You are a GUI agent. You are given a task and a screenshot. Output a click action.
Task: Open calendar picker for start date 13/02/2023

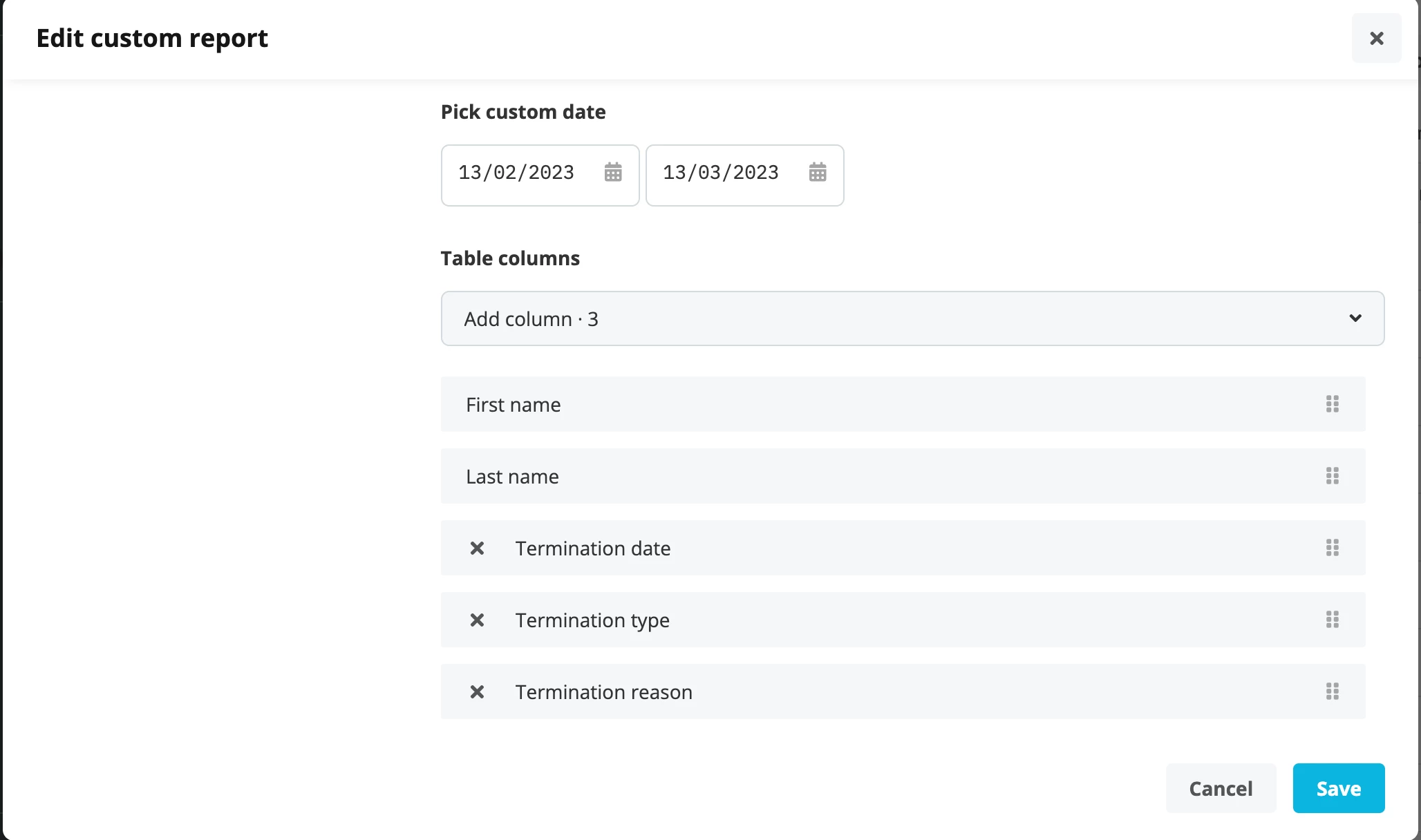point(613,172)
